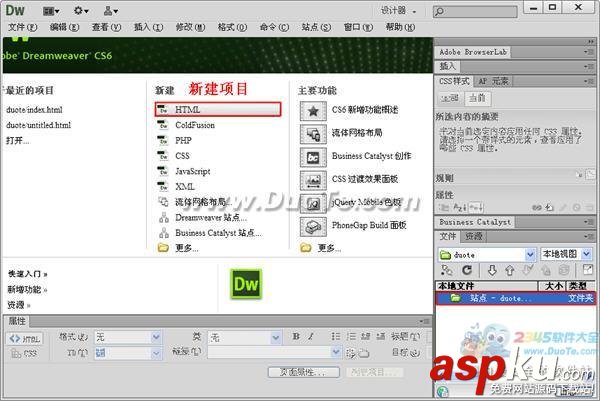Create a new HTML document
Image resolution: width=600 pixels, height=401 pixels.
(x=218, y=109)
